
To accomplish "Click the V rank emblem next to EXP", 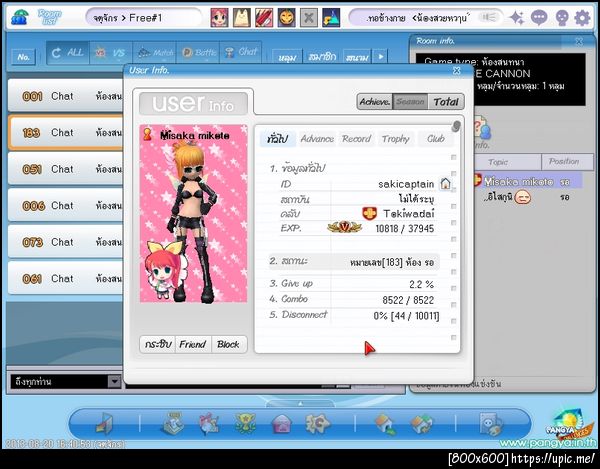I will [x=344, y=227].
